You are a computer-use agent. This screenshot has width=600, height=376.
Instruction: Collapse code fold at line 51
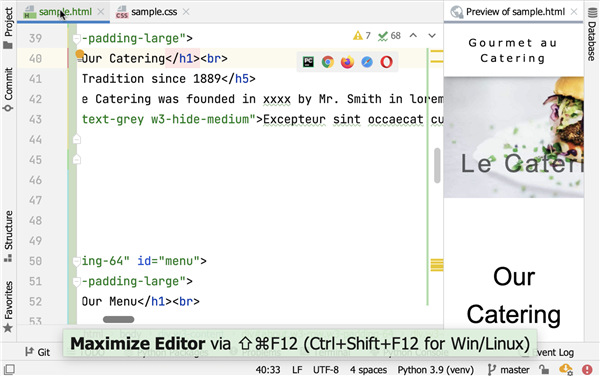tap(77, 282)
